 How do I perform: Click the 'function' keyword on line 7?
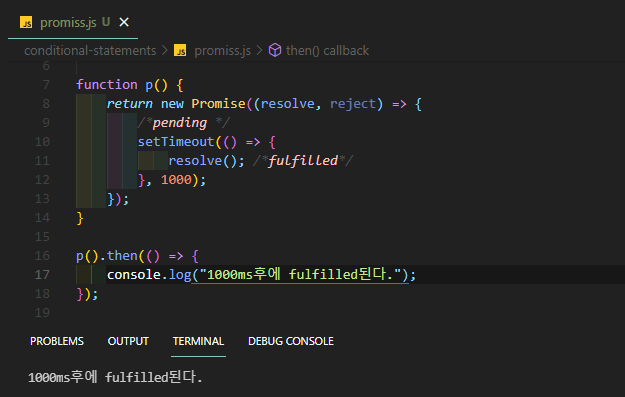tap(107, 85)
